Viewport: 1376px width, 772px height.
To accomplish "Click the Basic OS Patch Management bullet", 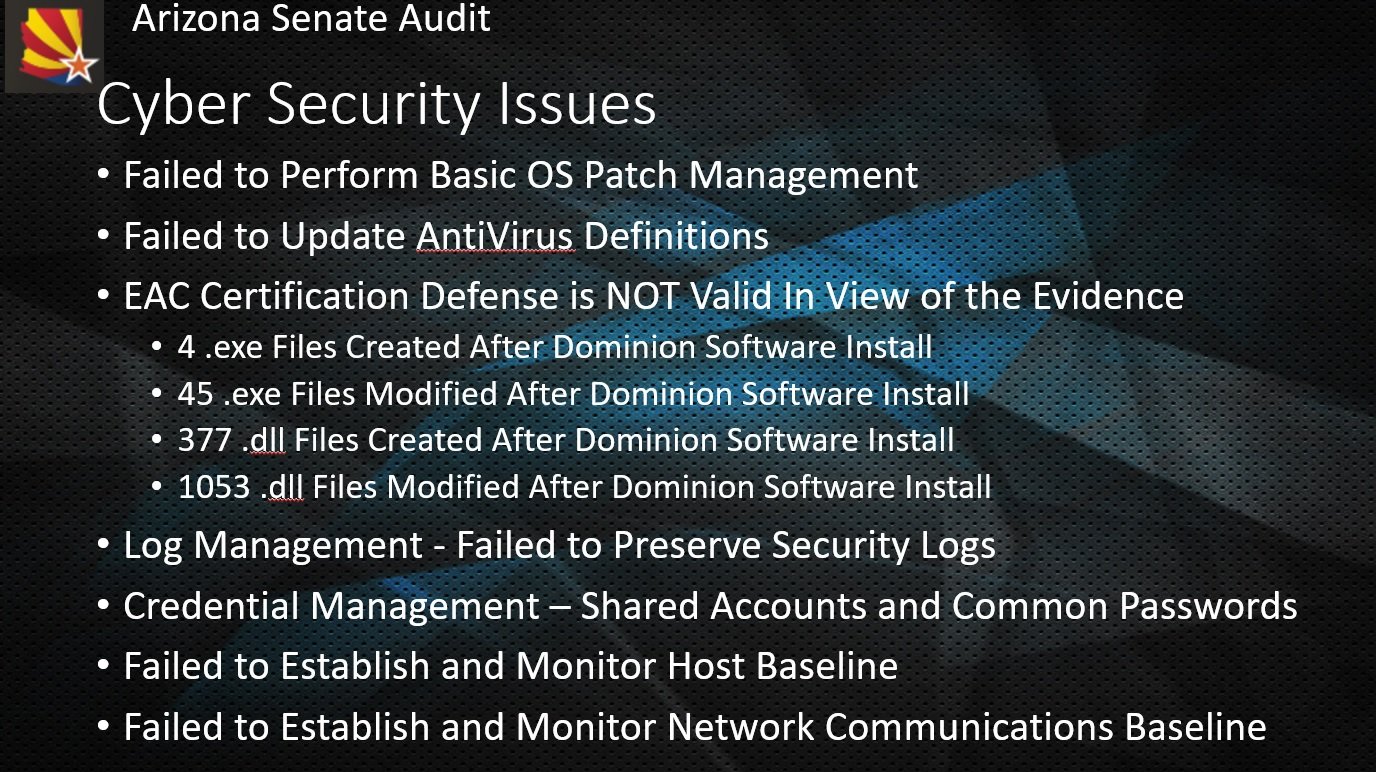I will (520, 176).
